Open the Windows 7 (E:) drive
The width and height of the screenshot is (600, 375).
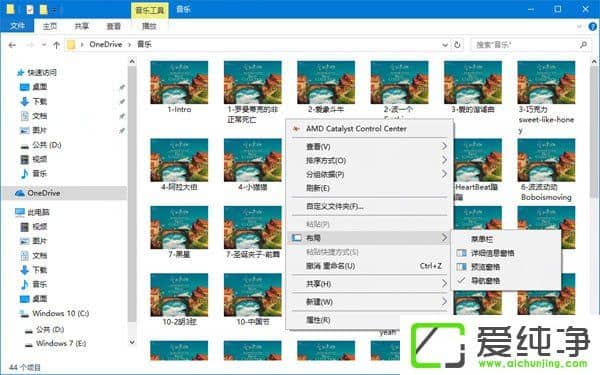coord(55,344)
